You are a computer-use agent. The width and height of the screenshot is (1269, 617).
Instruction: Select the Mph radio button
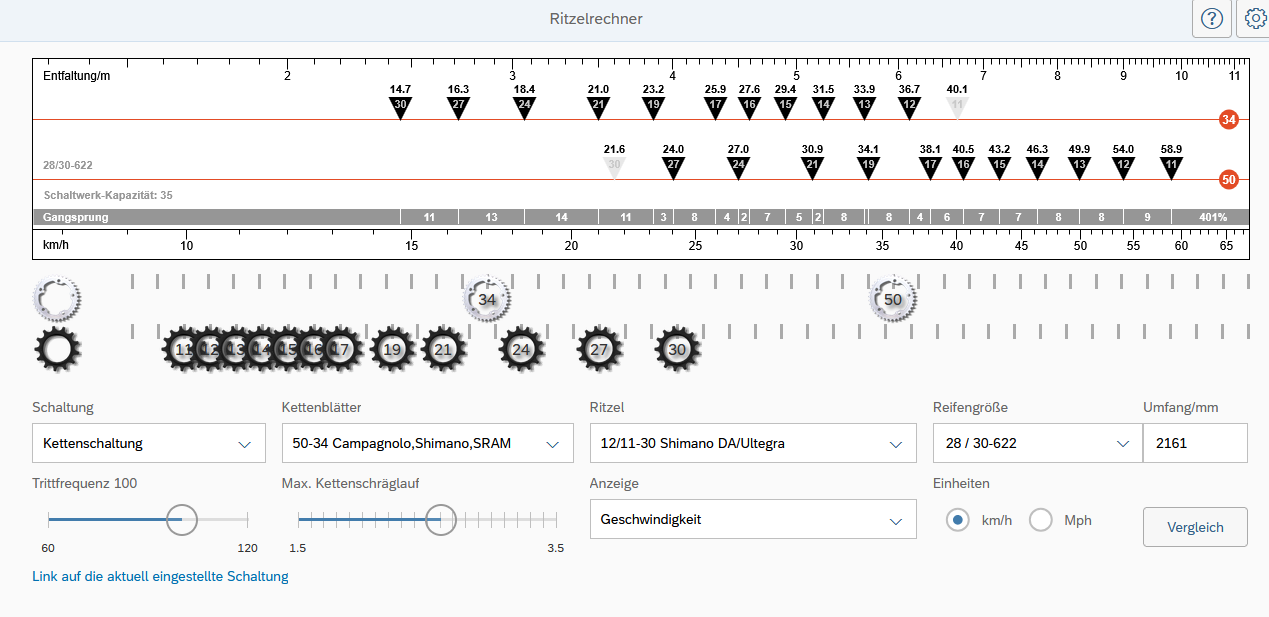point(1041,520)
